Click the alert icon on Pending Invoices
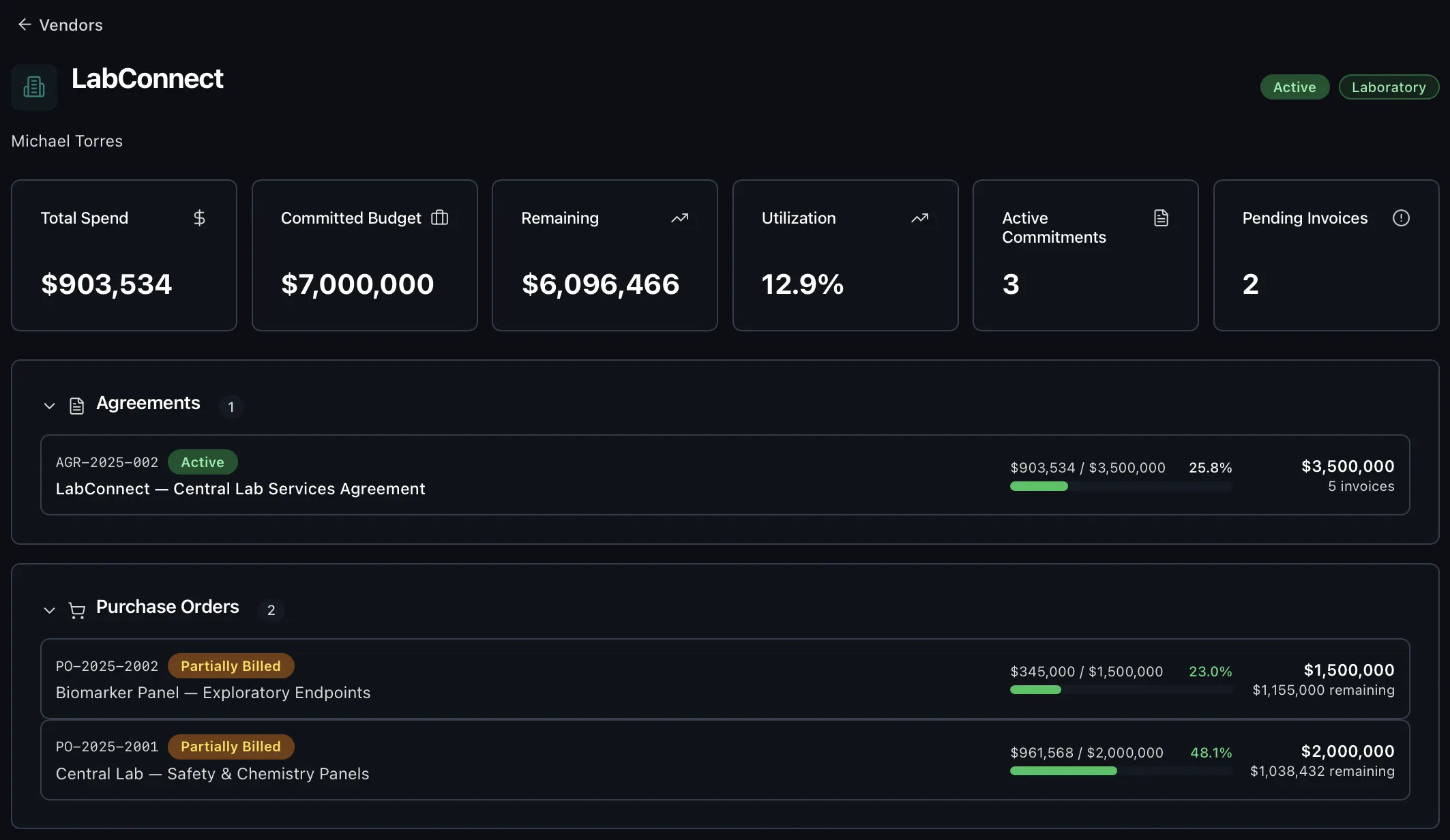1450x840 pixels. [1402, 217]
